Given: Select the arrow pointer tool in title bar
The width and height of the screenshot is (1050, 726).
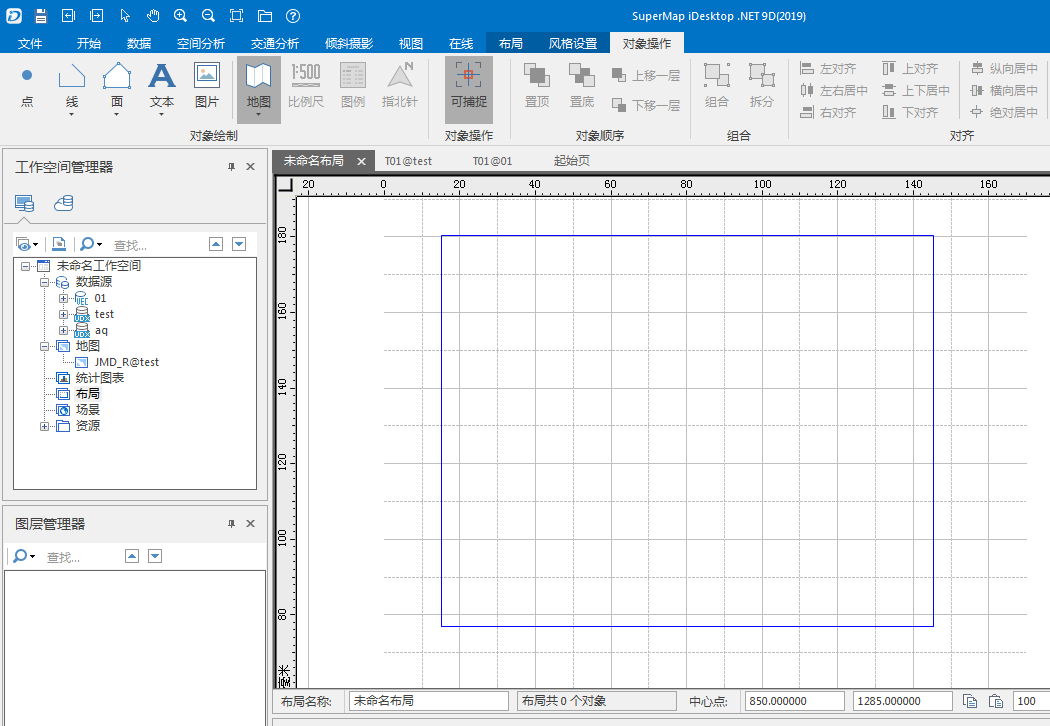Looking at the screenshot, I should coord(125,15).
